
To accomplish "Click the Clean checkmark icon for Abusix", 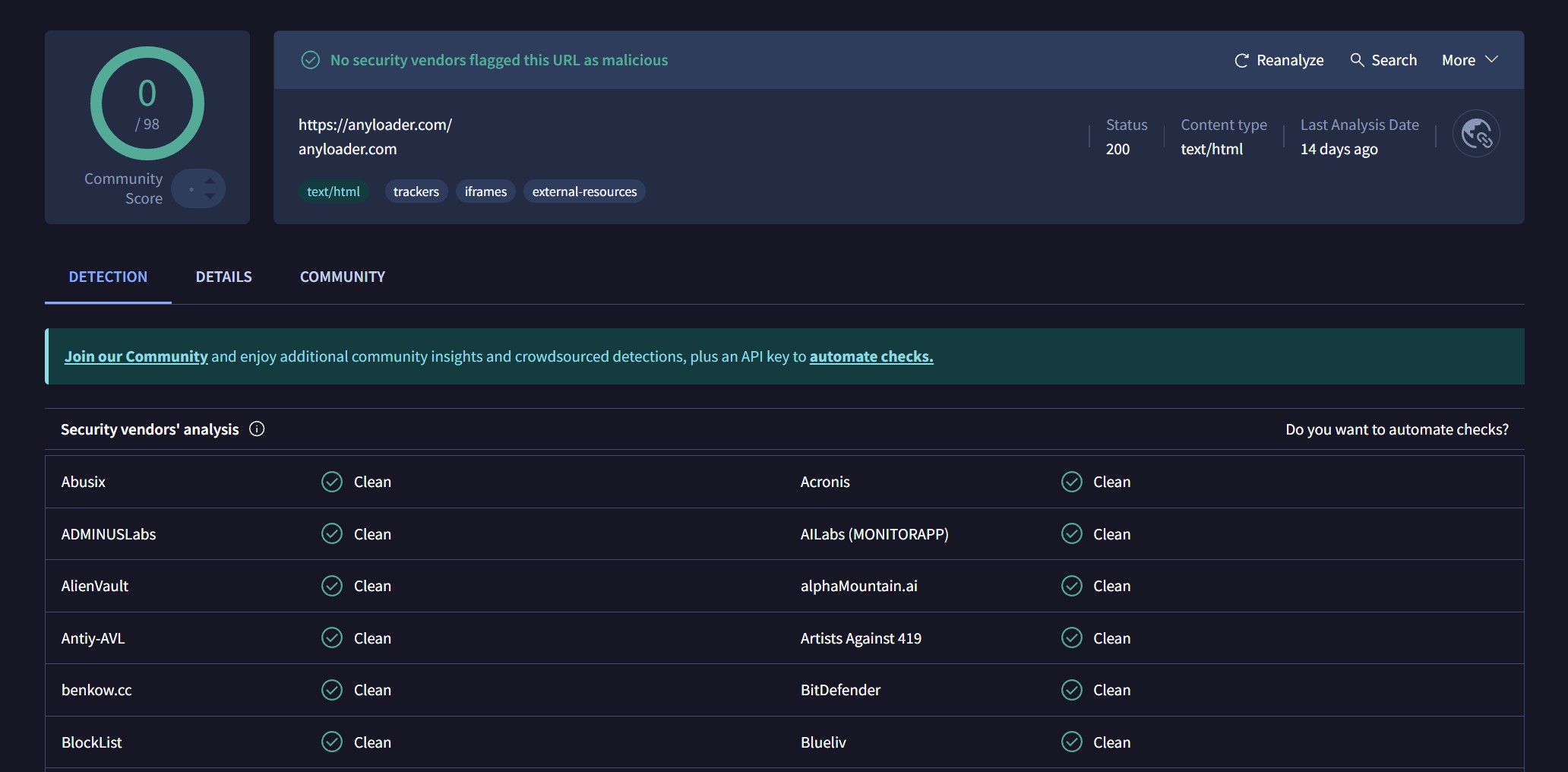I will tap(332, 482).
